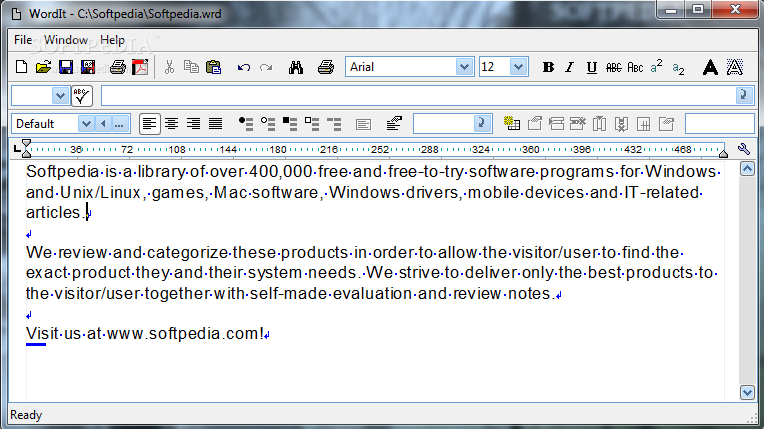Choose highlight with outlined A icon
Screen dimensions: 764x429
point(735,67)
